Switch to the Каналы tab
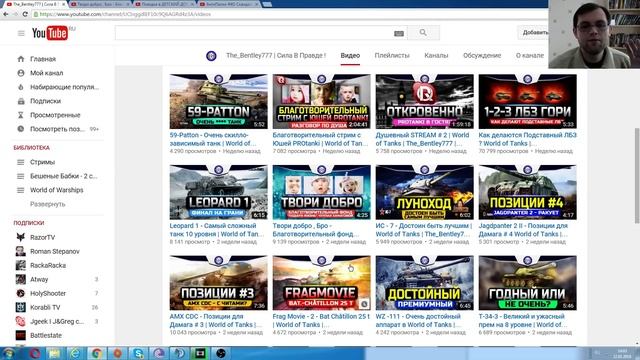Screen dimensions: 640x360 point(436,56)
